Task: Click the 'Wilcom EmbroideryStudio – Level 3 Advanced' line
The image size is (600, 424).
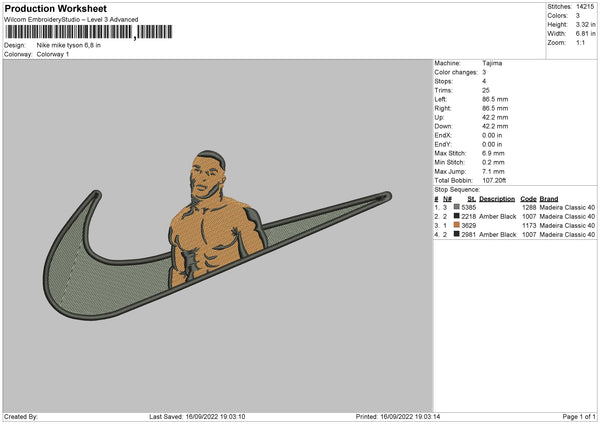Action: tap(71, 20)
